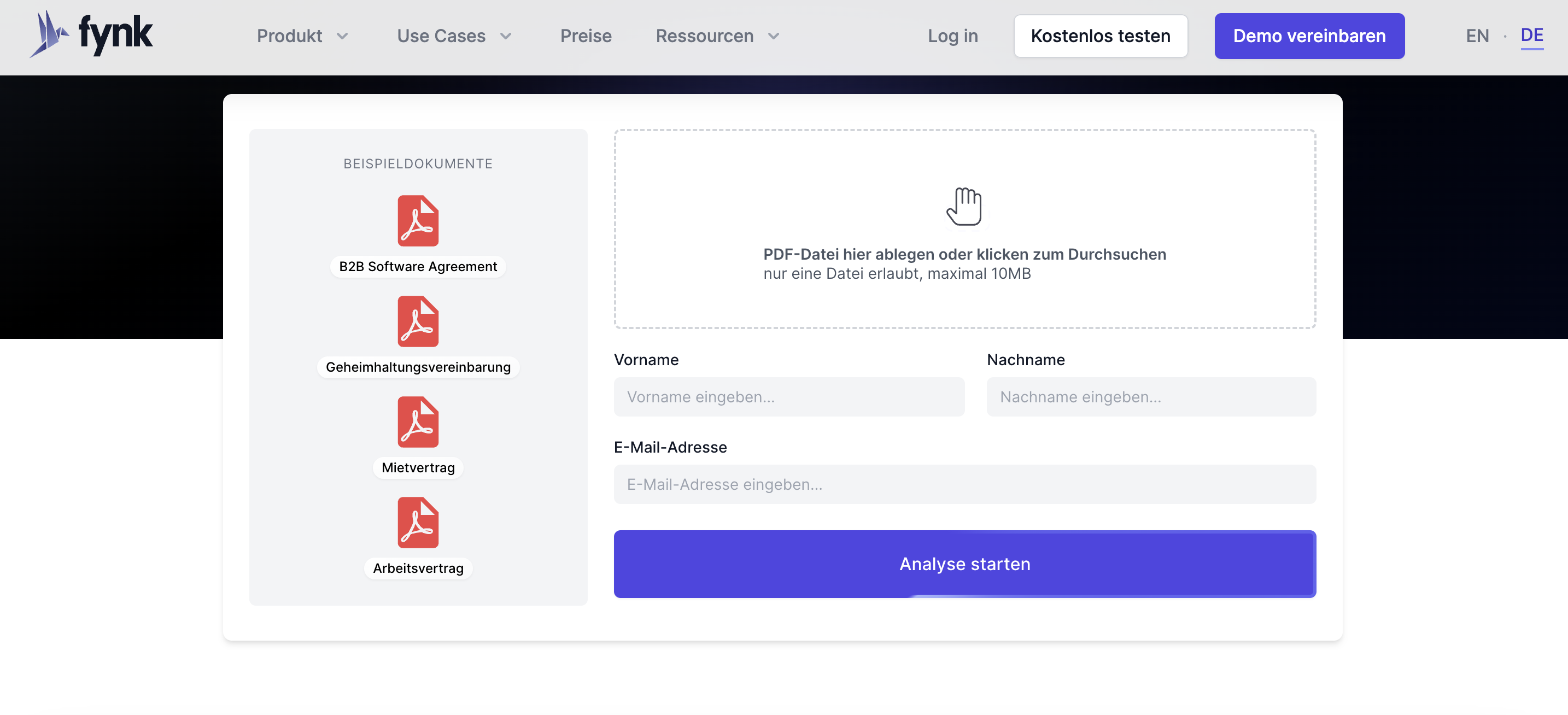Click the hand upload icon
Image resolution: width=1568 pixels, height=715 pixels.
[x=964, y=206]
